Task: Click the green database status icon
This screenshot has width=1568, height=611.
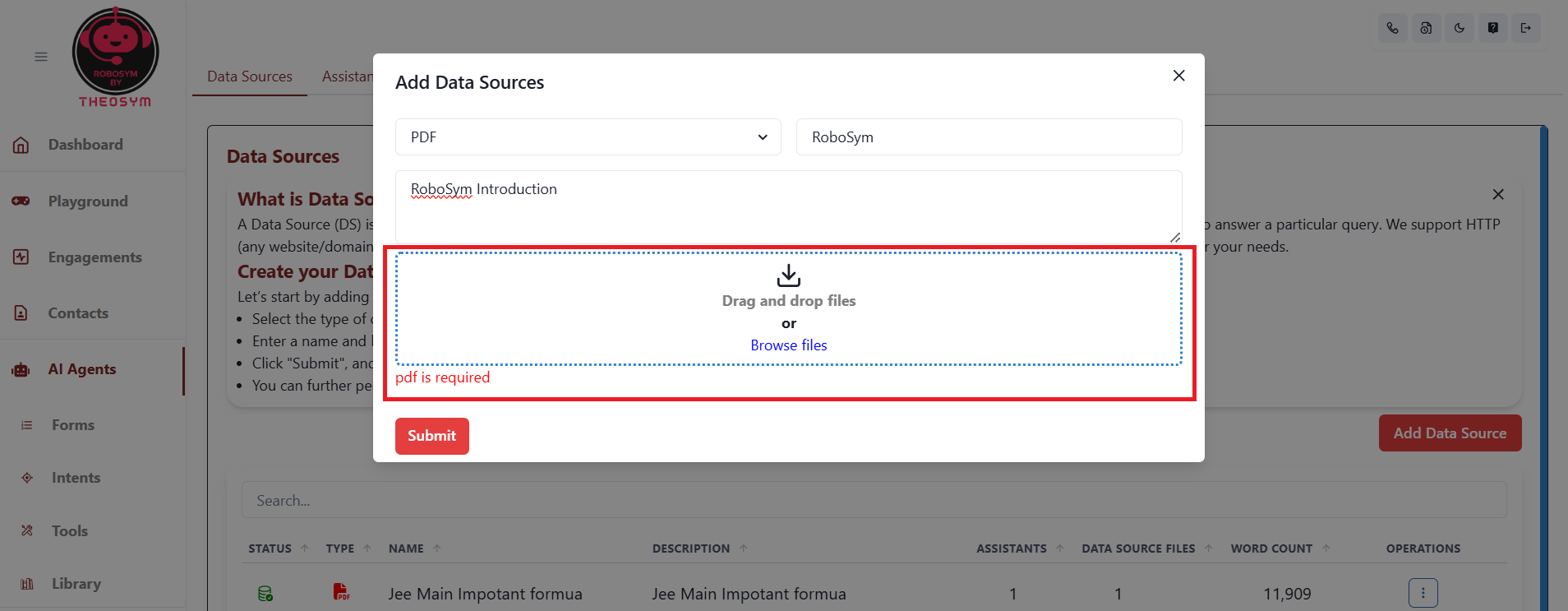Action: coord(265,594)
